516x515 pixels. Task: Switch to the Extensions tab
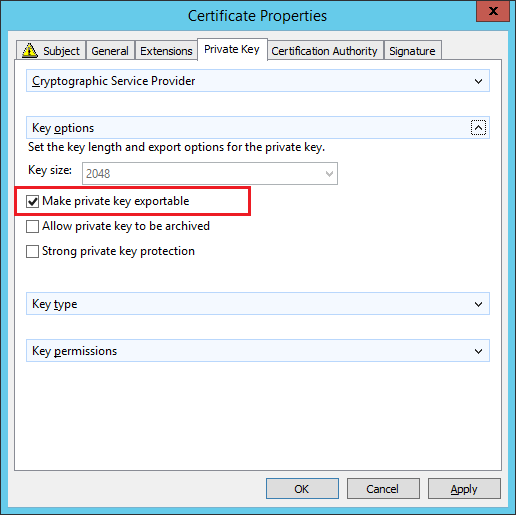pos(166,51)
